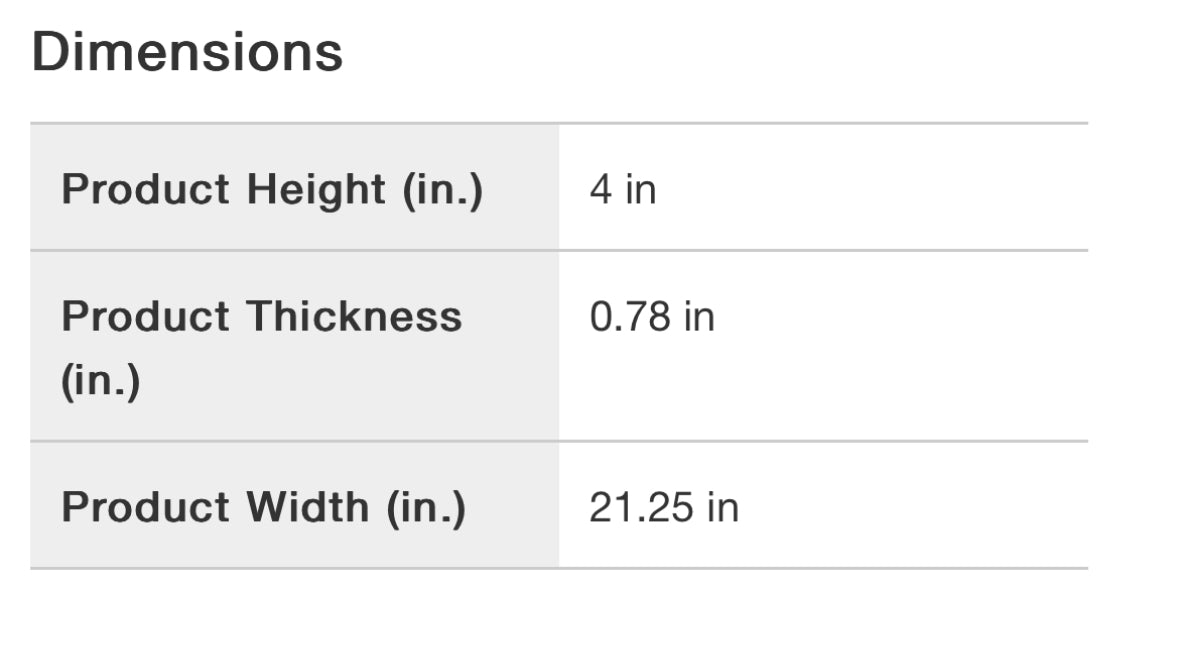The height and width of the screenshot is (655, 1179).
Task: Click the in unit after 21.25
Action: click(723, 507)
